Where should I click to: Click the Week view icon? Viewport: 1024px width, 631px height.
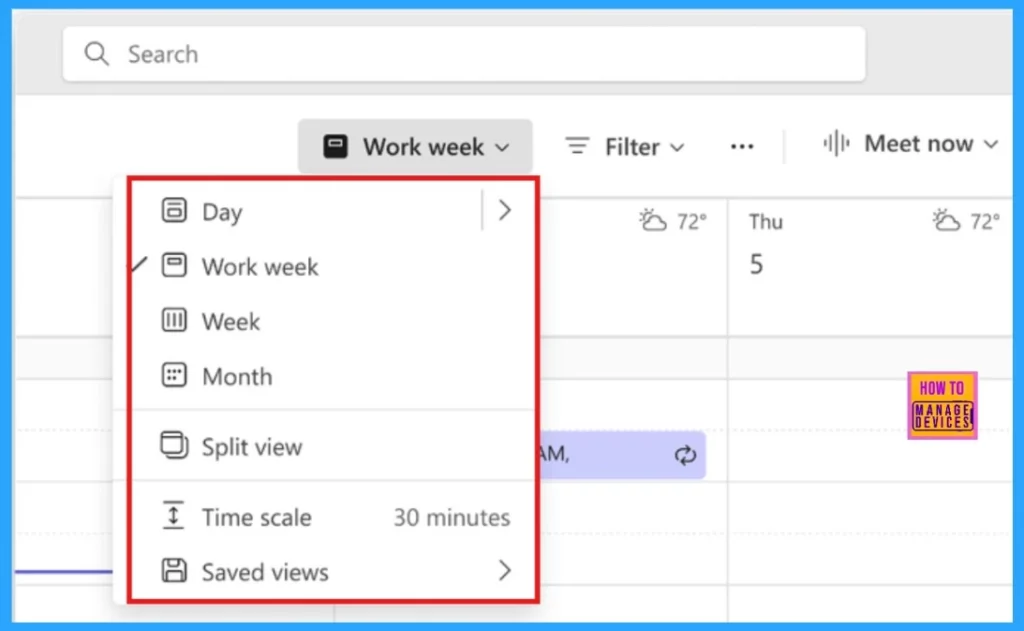point(174,320)
